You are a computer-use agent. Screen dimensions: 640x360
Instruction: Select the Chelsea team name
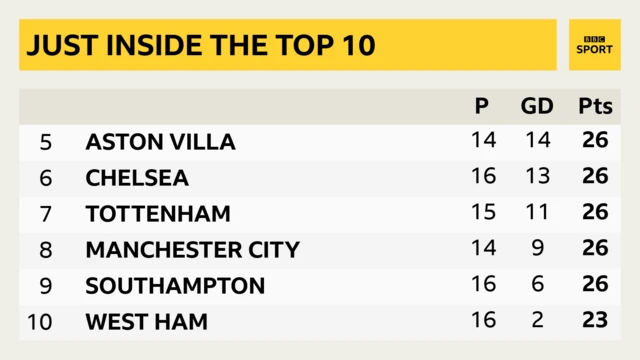pos(137,178)
